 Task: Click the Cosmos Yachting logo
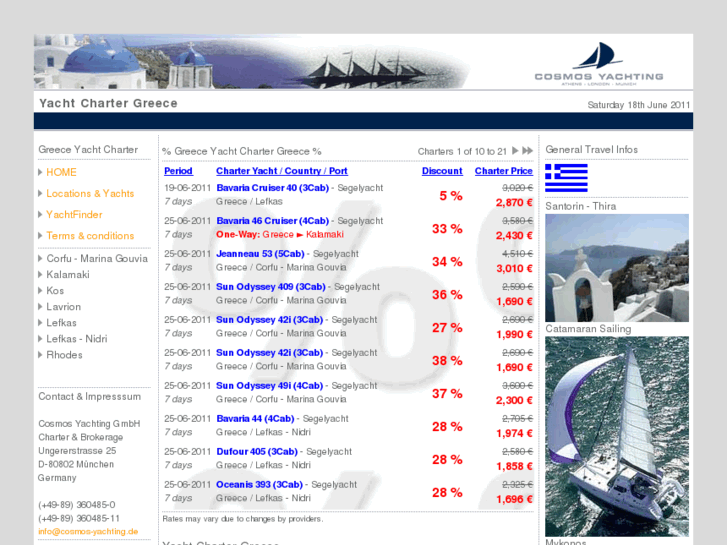click(x=599, y=64)
